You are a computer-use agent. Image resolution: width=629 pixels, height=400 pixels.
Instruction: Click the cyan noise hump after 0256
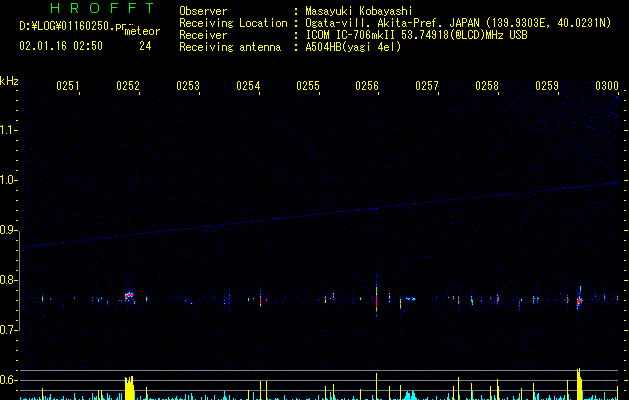[410, 396]
